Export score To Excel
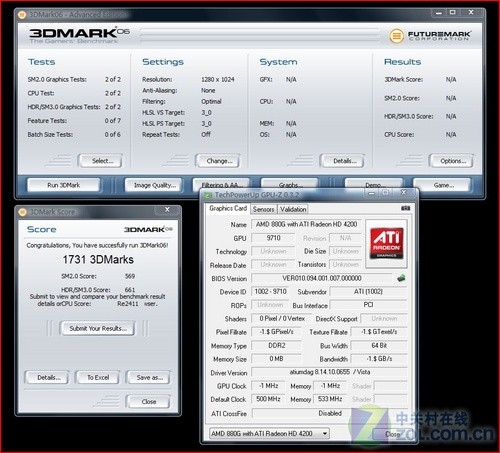 (98, 378)
